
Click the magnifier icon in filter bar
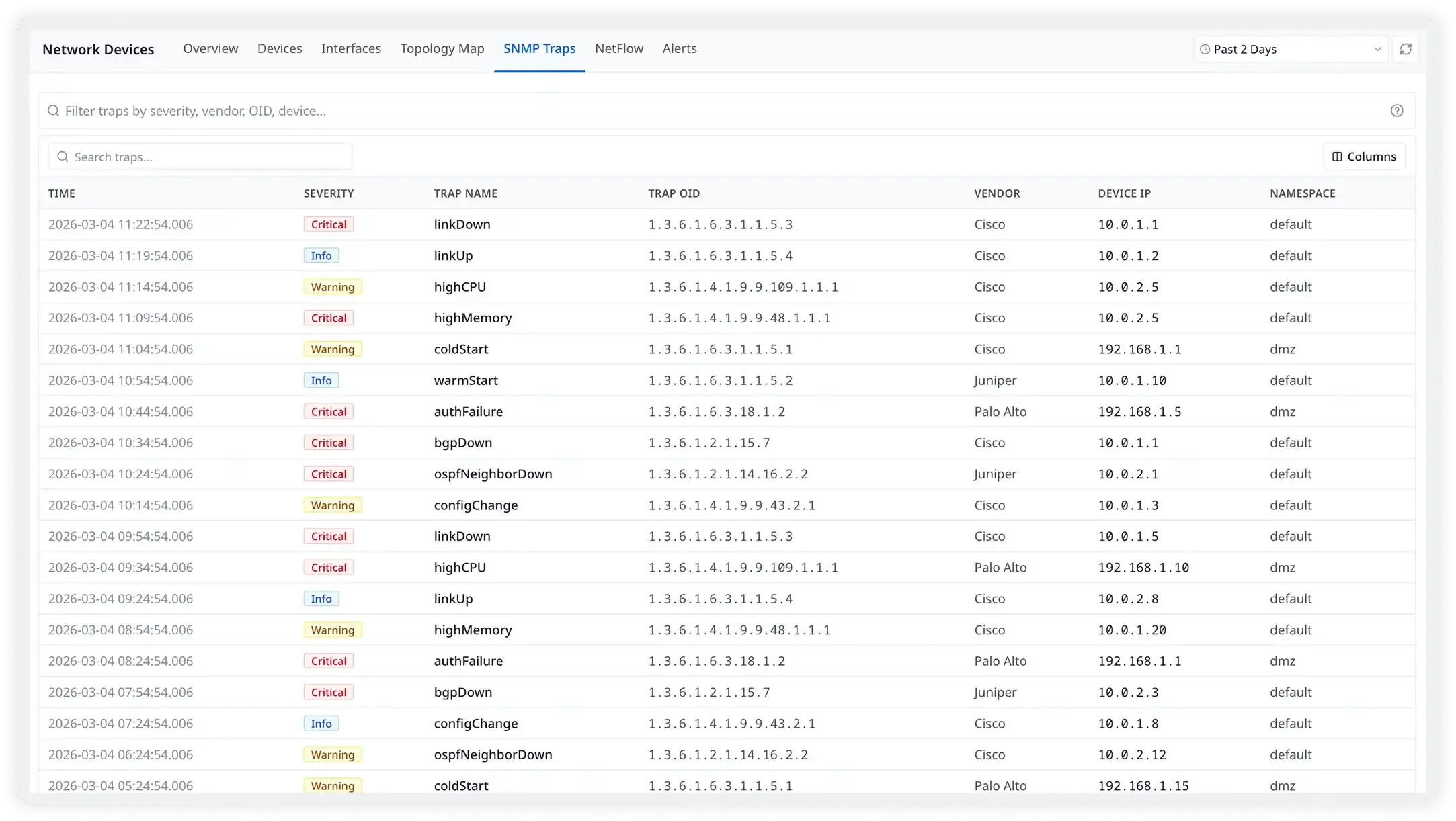pyautogui.click(x=54, y=111)
